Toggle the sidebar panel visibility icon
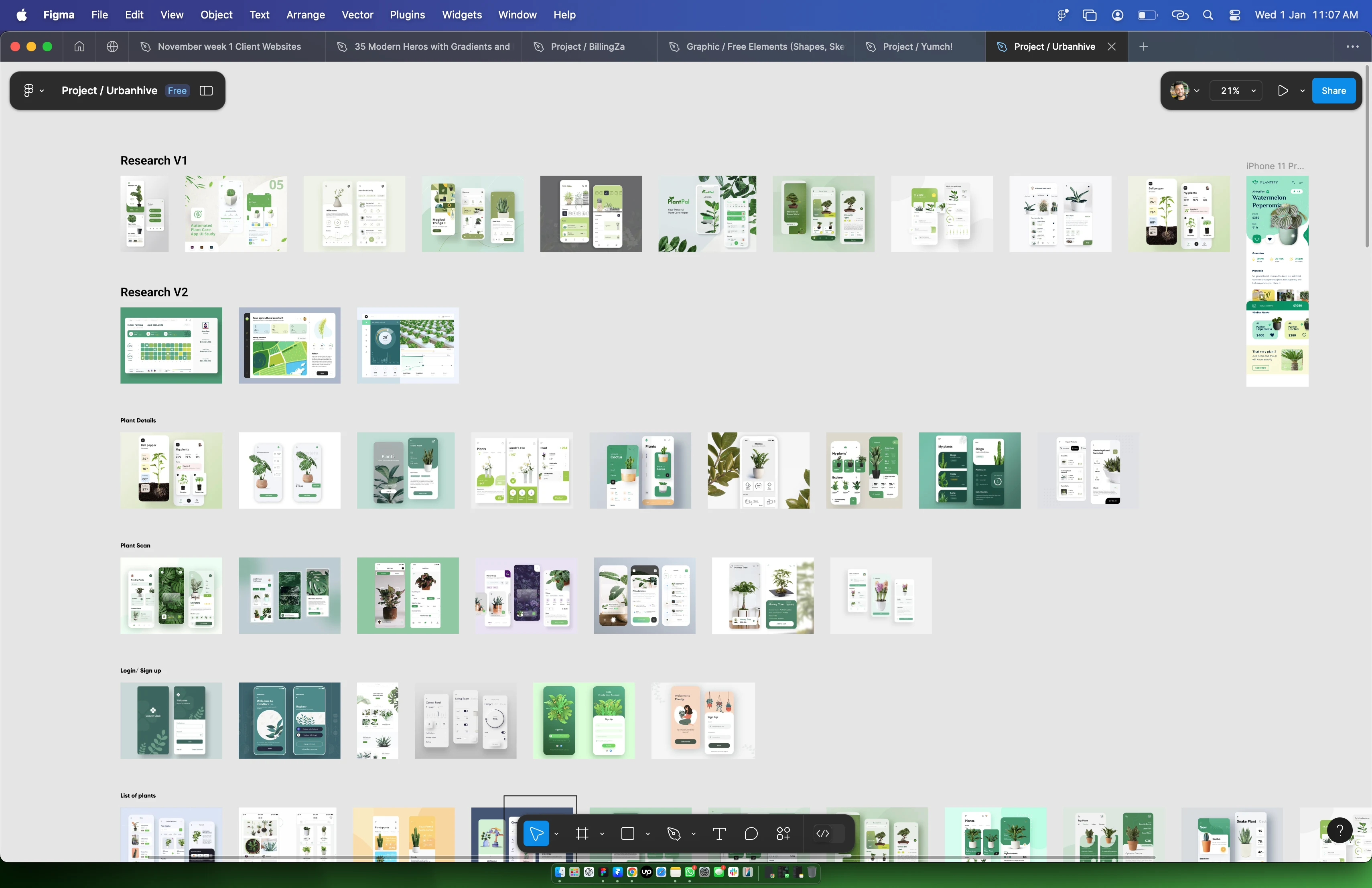 [x=206, y=91]
